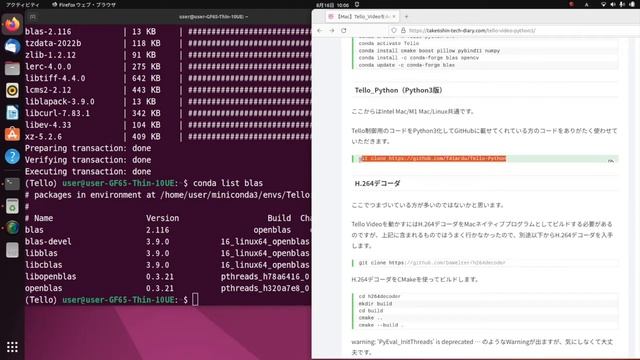This screenshot has height=360, width=640.
Task: Switch to Terminal via dock icon
Action: point(12,184)
